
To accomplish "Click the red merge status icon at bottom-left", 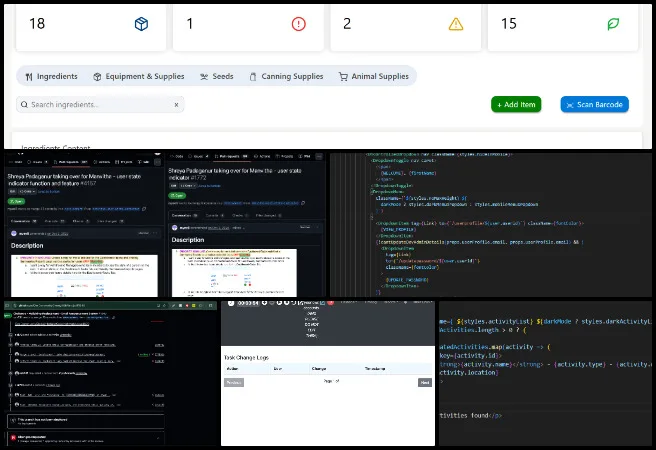I will pos(13,437).
